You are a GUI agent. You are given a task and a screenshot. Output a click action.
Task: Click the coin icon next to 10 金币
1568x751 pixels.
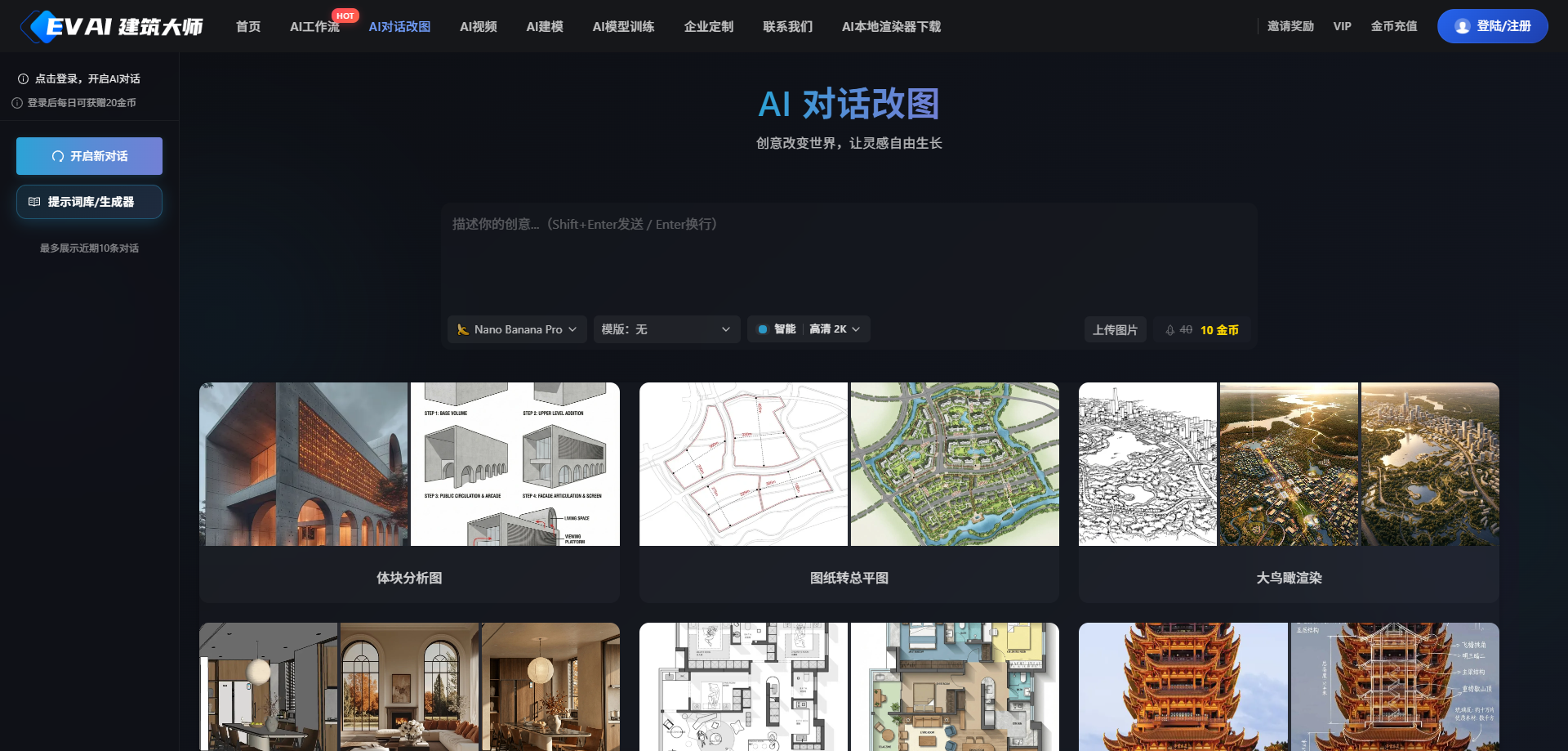point(1169,330)
